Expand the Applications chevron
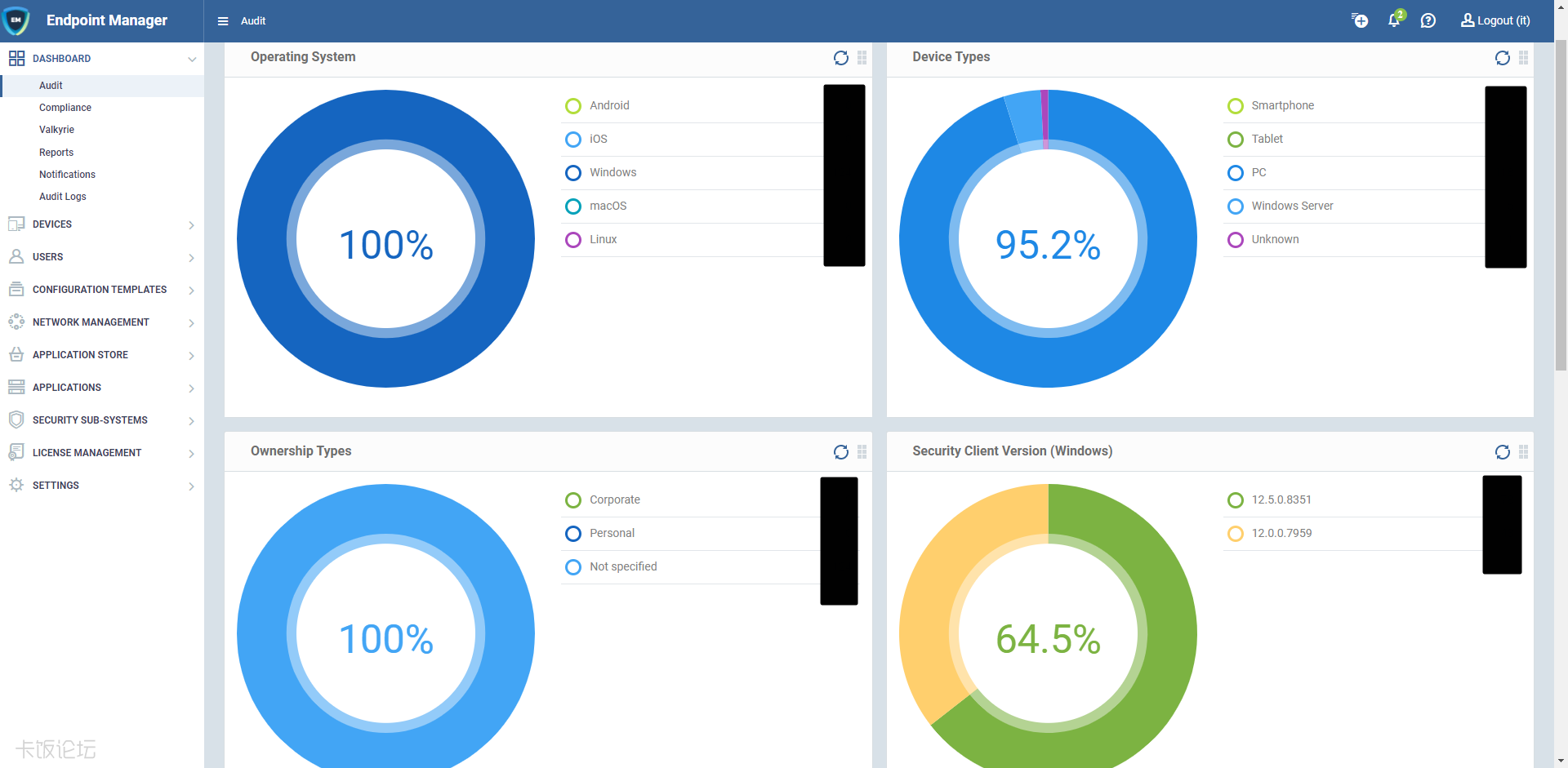 coord(192,388)
